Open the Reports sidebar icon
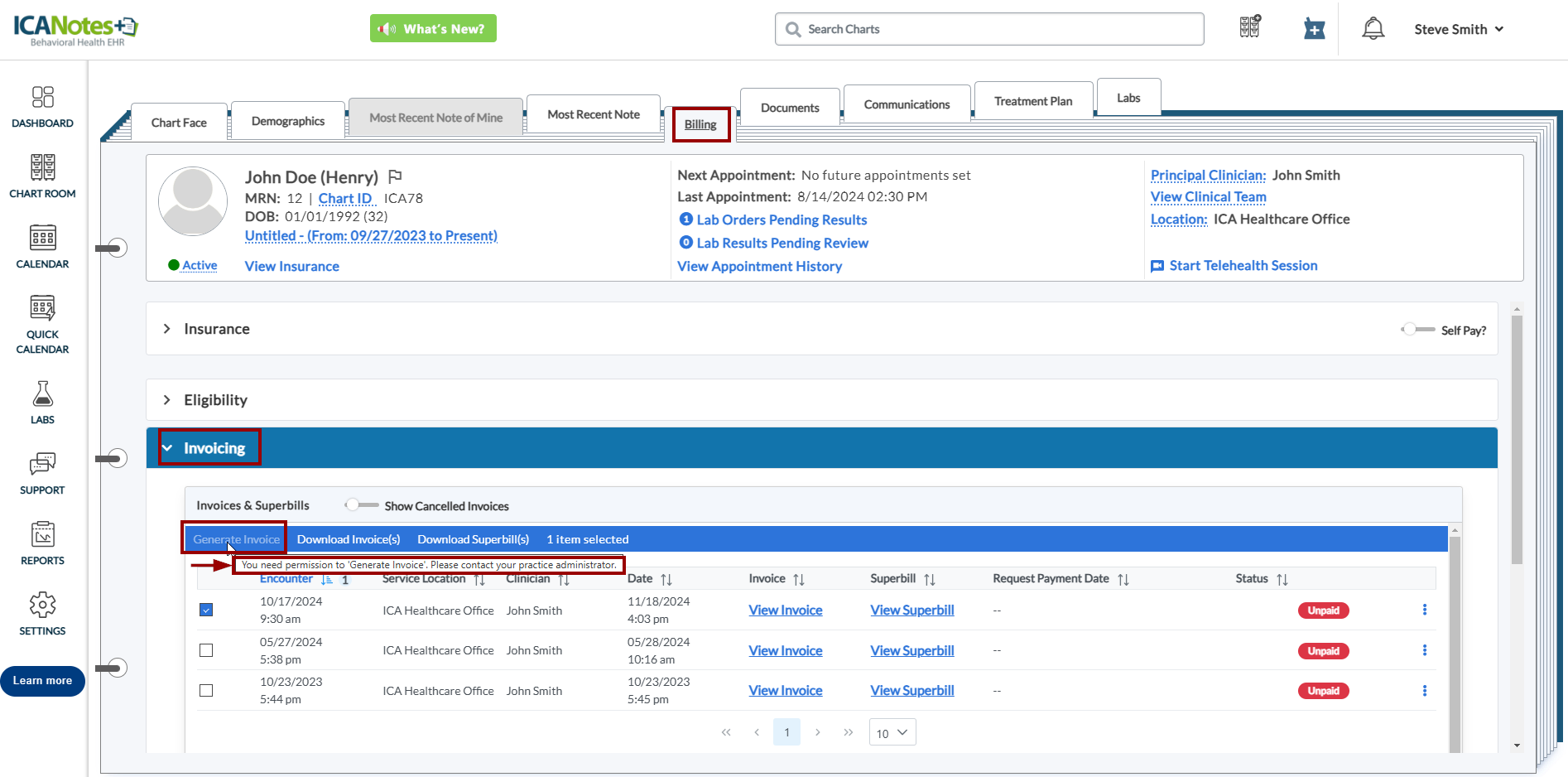This screenshot has height=777, width=1568. pos(42,535)
